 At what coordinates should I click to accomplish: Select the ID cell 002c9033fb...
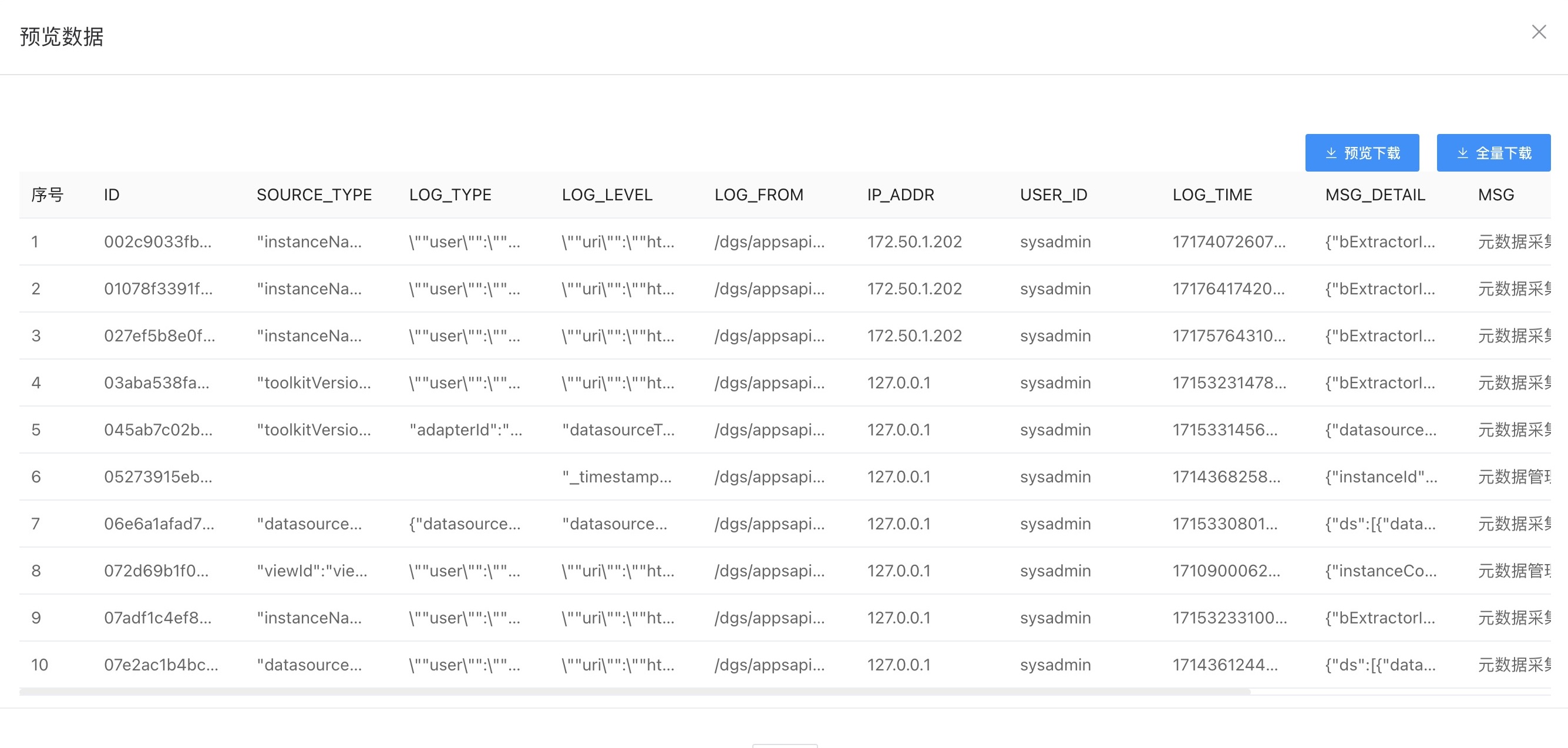pyautogui.click(x=157, y=242)
